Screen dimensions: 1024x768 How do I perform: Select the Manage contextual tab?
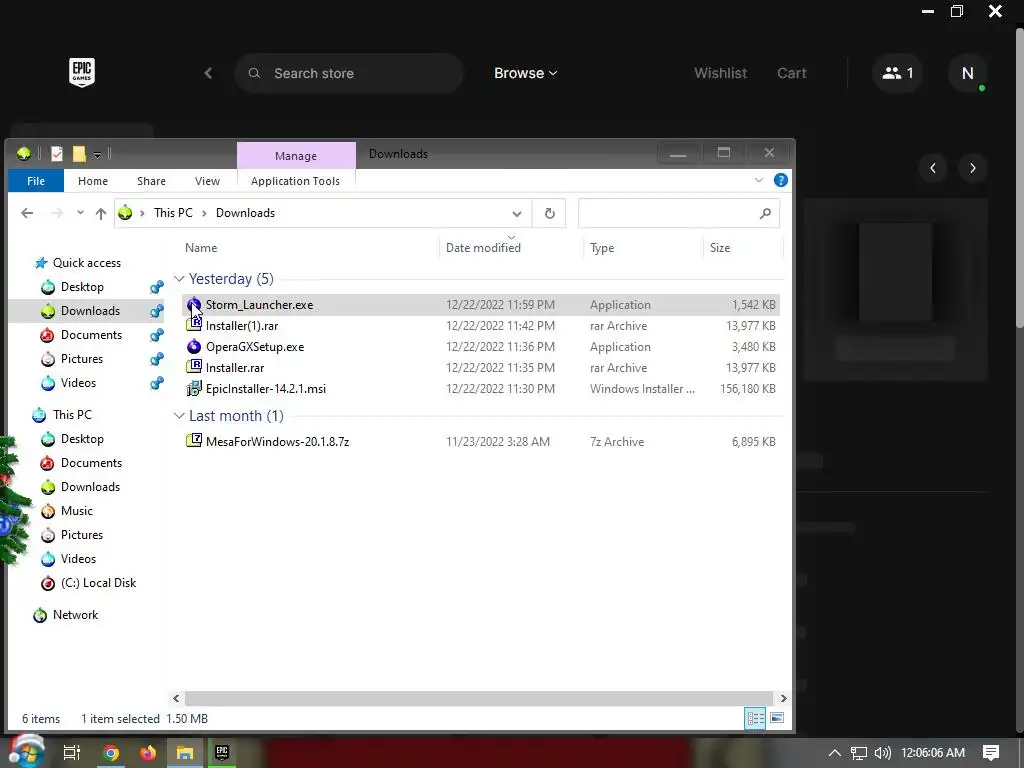click(296, 155)
